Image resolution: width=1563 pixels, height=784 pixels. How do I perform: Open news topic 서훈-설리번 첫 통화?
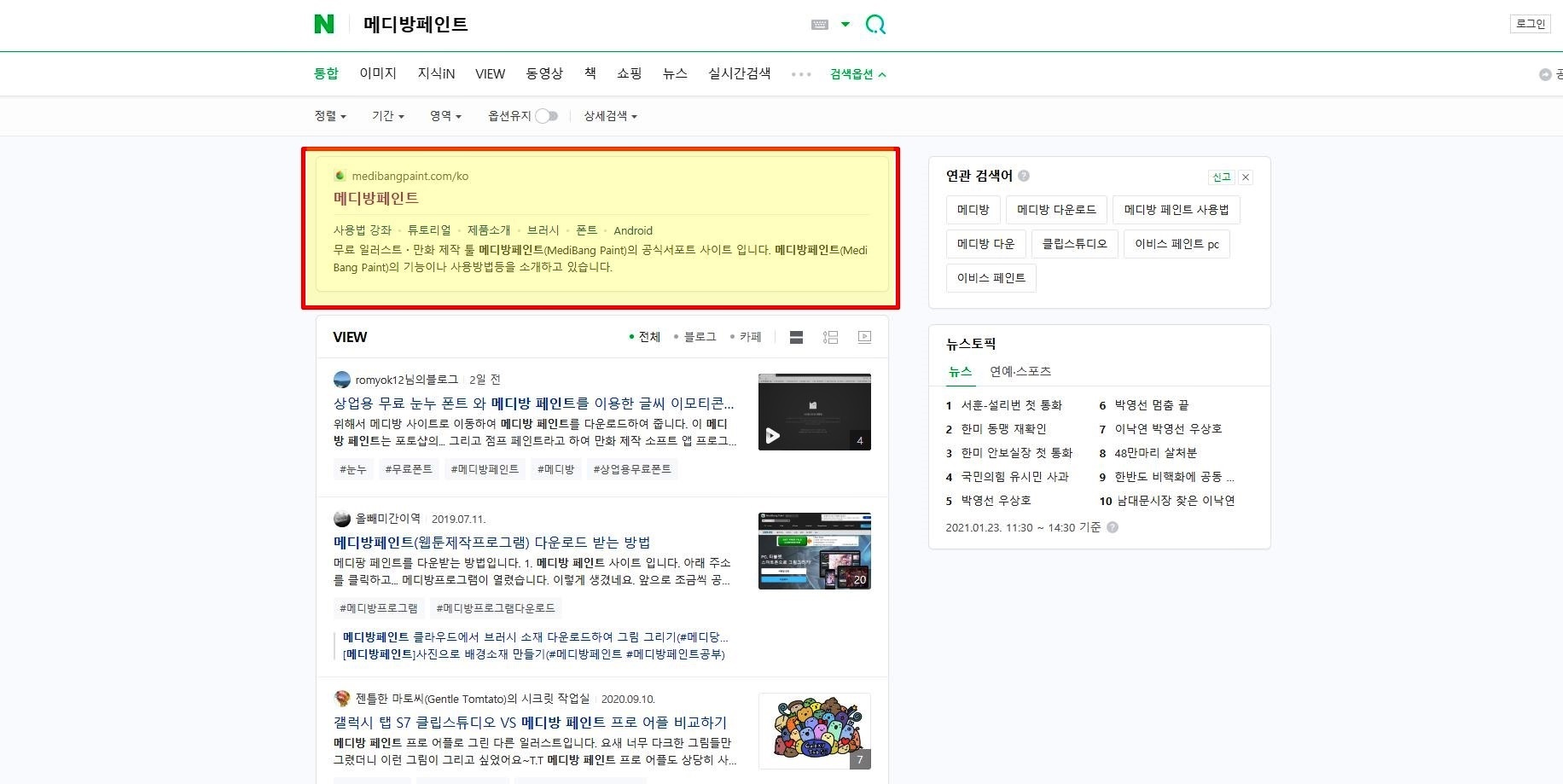pyautogui.click(x=1011, y=405)
